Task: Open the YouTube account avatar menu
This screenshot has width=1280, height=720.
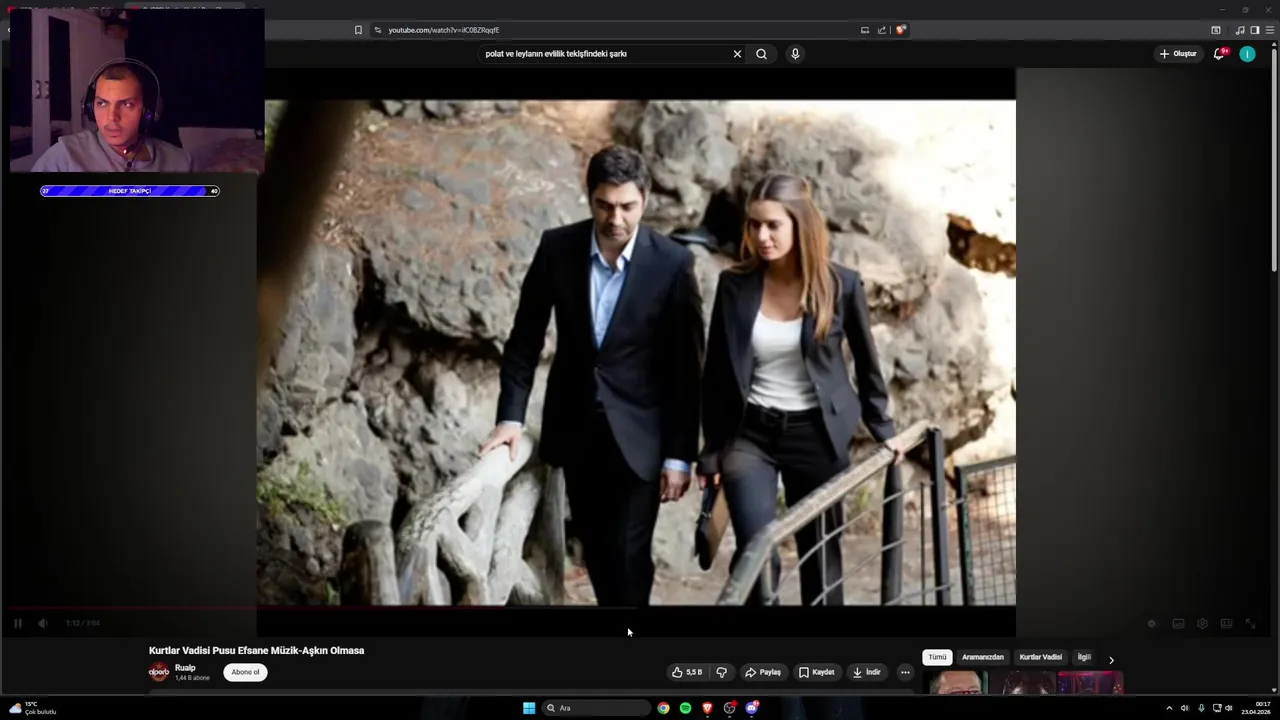Action: 1247,54
